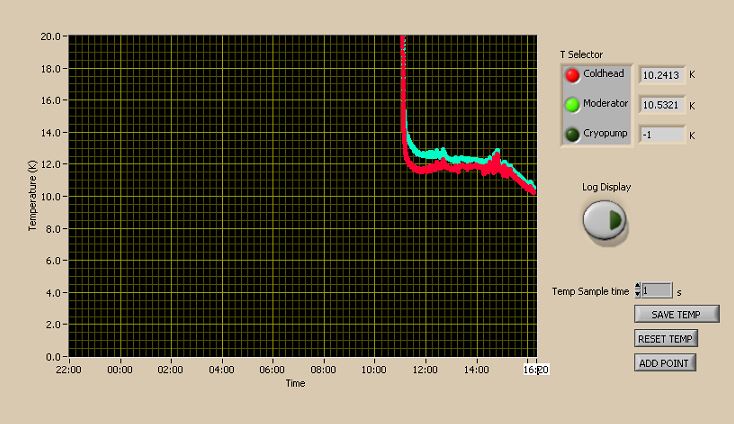Click the SAVE TEMP button
The image size is (734, 424).
(x=676, y=314)
